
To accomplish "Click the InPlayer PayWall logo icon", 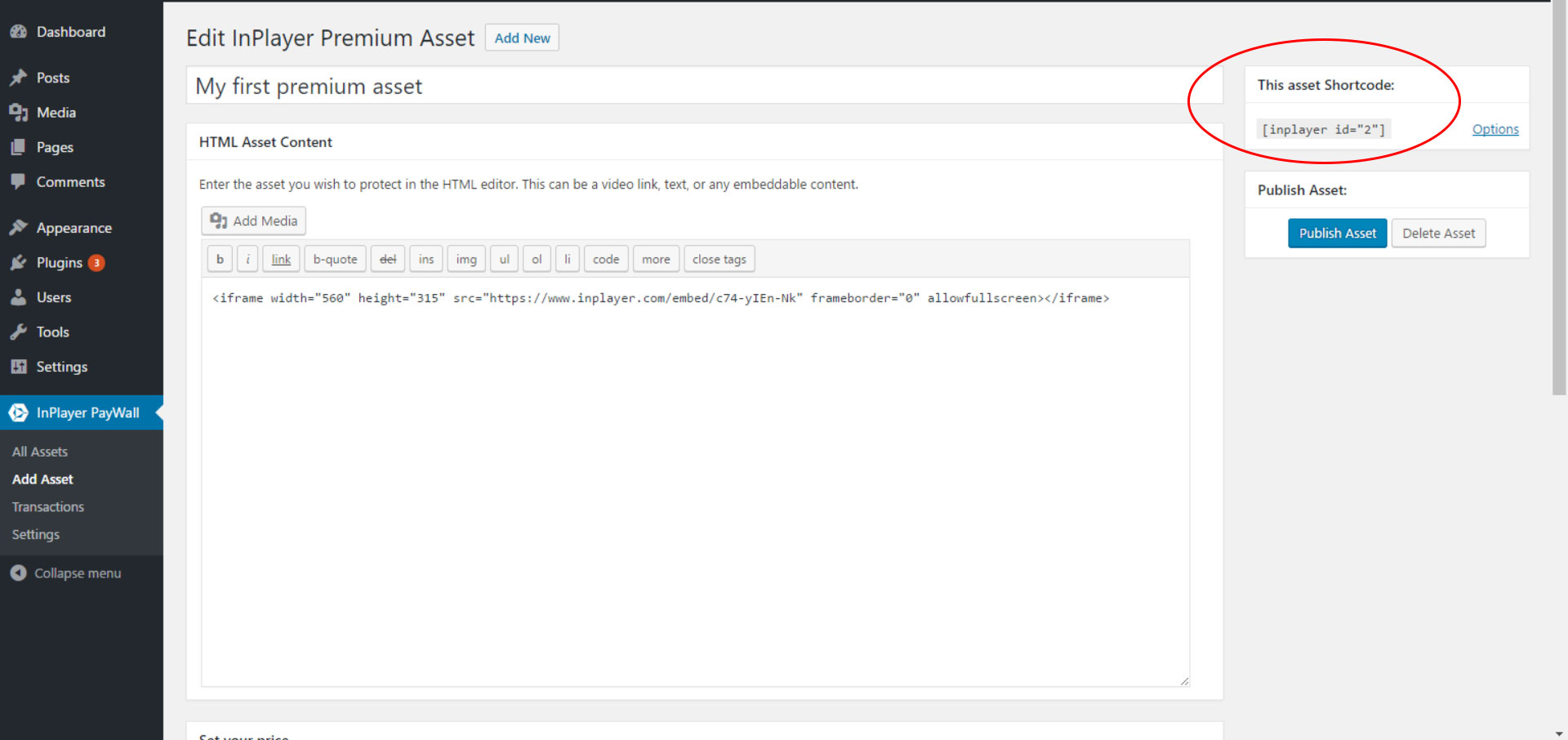I will pyautogui.click(x=18, y=412).
